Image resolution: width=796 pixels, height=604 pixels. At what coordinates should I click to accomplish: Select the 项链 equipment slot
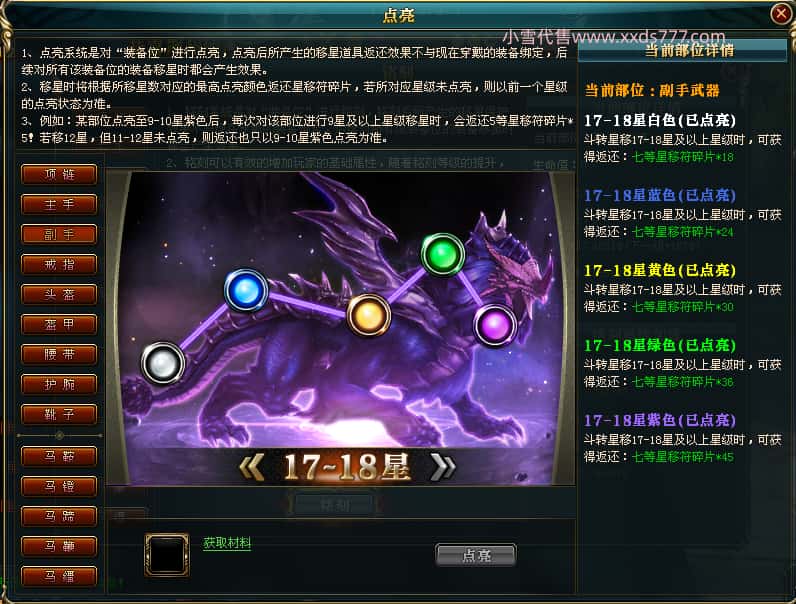[59, 174]
